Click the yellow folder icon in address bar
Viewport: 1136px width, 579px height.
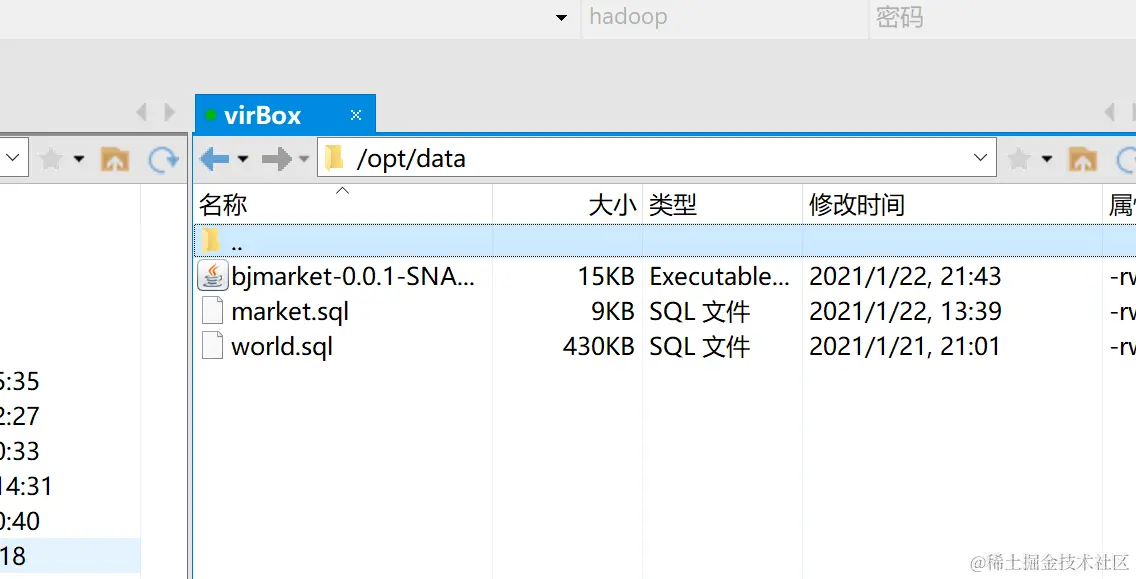pos(334,157)
